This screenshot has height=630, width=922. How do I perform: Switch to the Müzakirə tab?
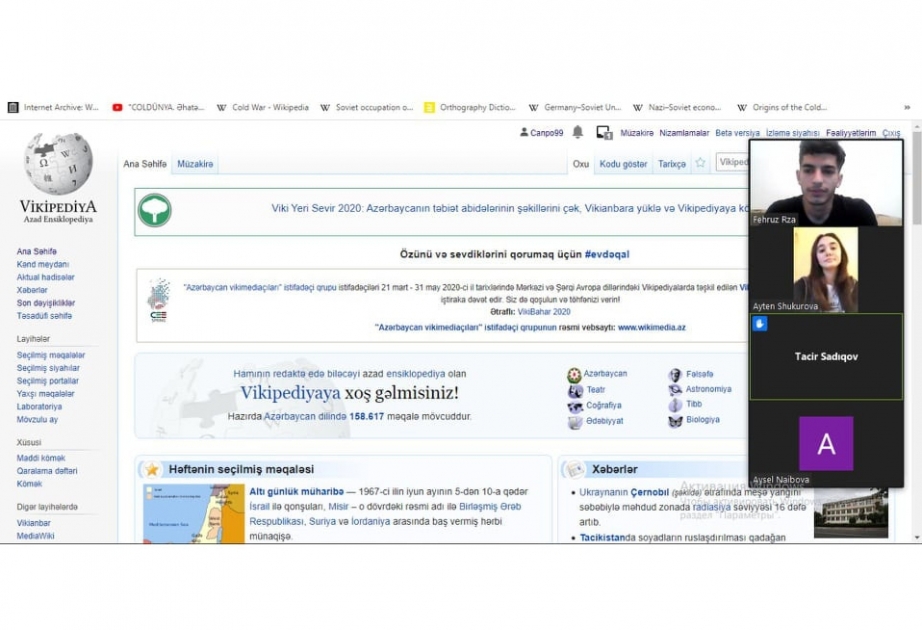195,164
